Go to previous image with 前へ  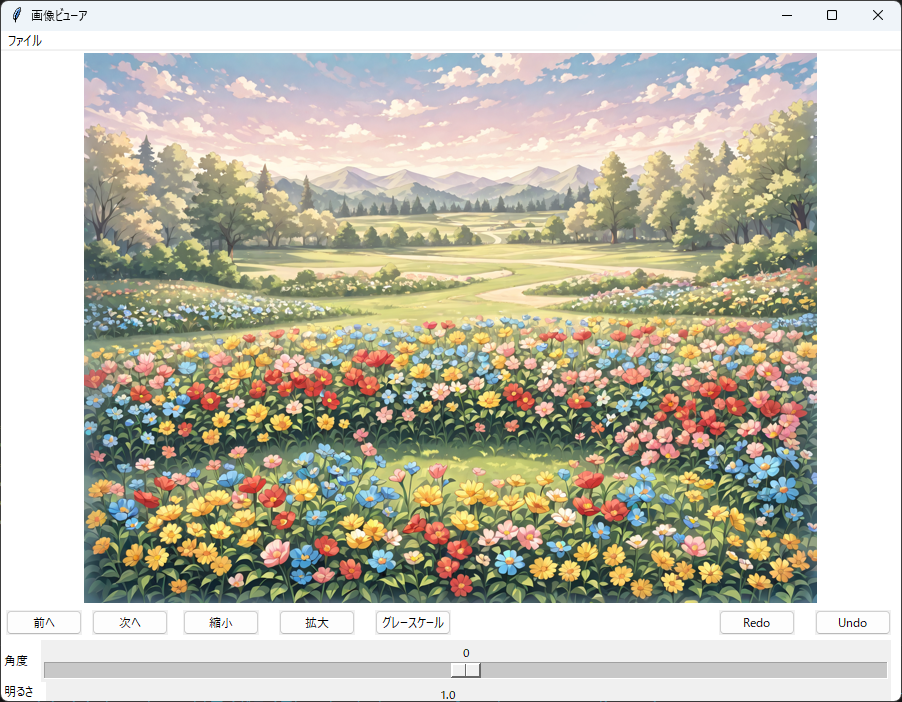point(43,622)
